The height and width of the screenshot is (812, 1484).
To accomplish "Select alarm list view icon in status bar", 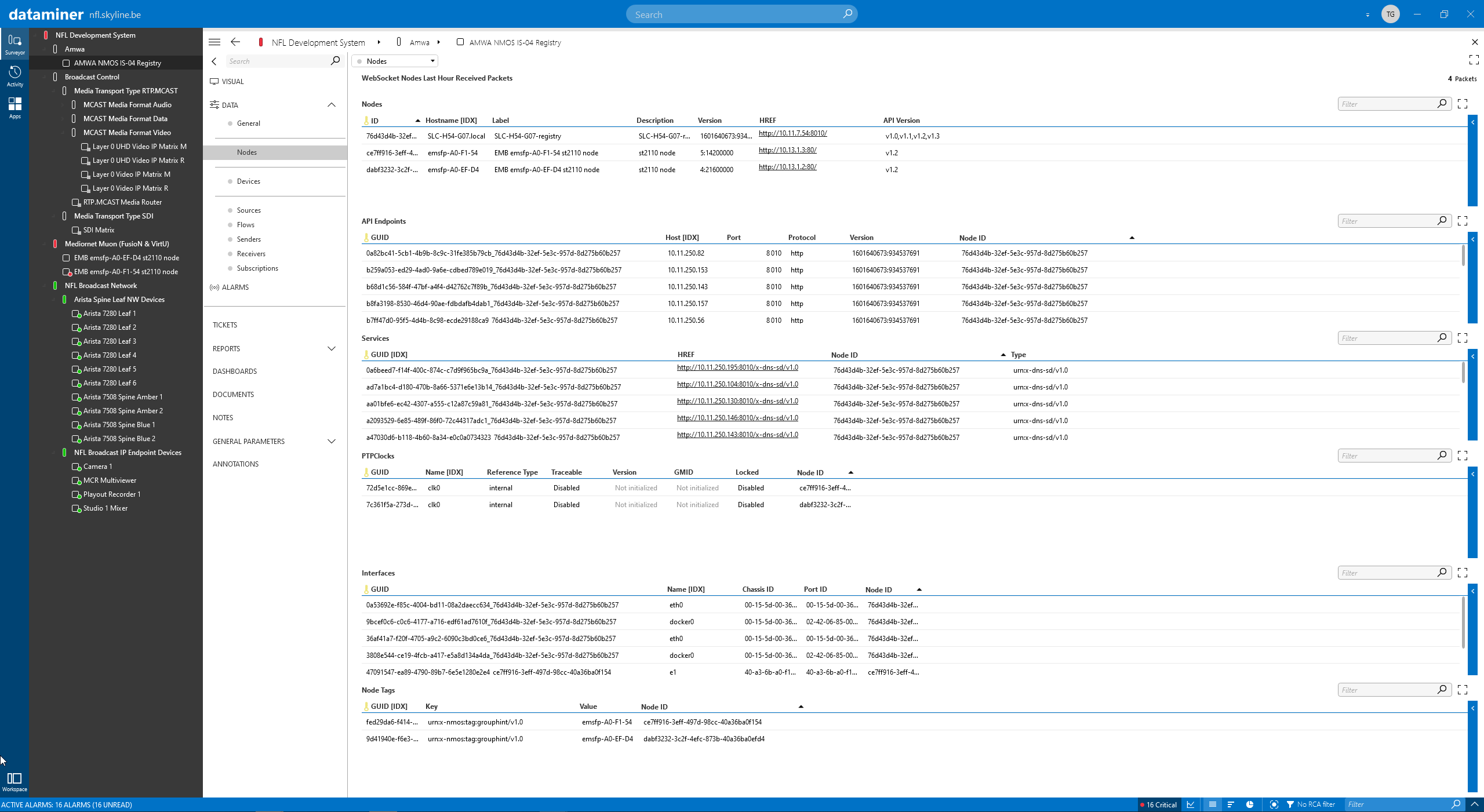I will point(1212,804).
